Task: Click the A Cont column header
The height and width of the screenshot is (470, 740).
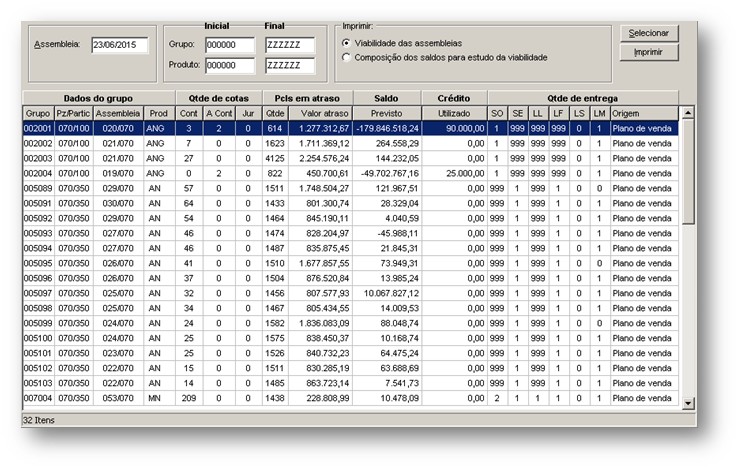Action: click(219, 113)
